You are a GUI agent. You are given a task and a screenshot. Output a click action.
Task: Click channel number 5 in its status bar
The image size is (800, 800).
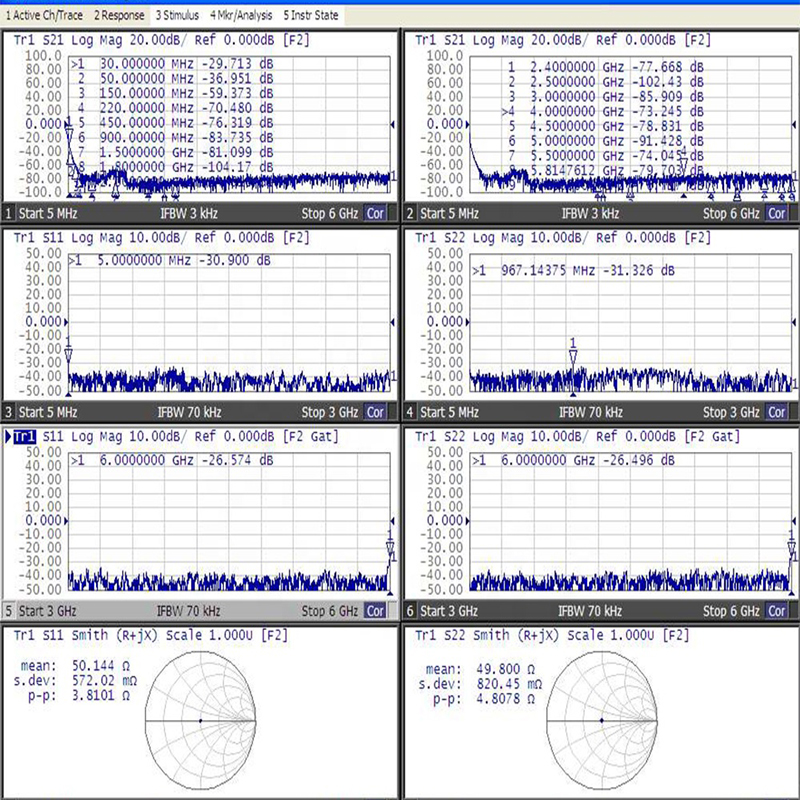pyautogui.click(x=8, y=611)
